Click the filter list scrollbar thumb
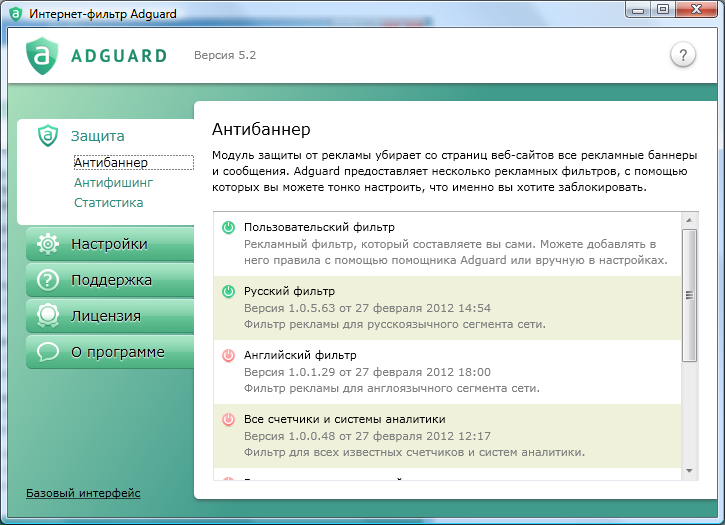Screen dimensions: 725x525 pos(689,296)
